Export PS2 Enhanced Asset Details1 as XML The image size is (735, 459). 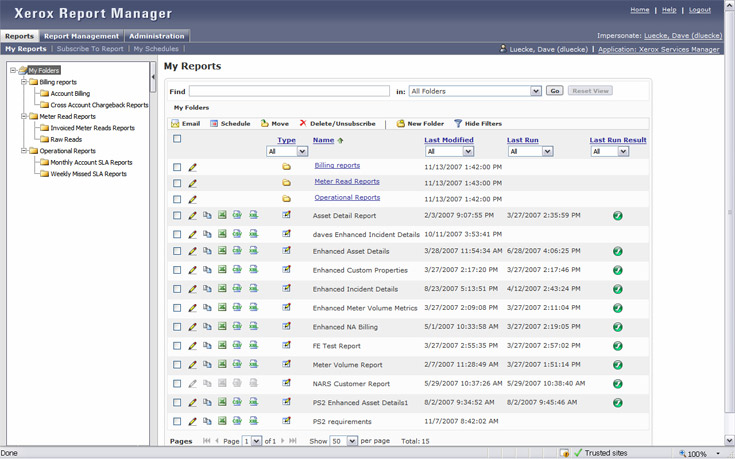[253, 402]
